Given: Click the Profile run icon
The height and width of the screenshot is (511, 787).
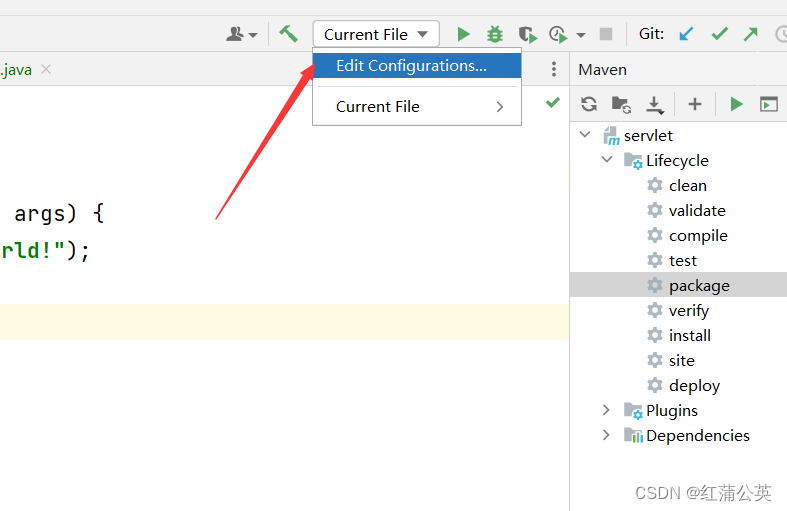Looking at the screenshot, I should tap(558, 34).
